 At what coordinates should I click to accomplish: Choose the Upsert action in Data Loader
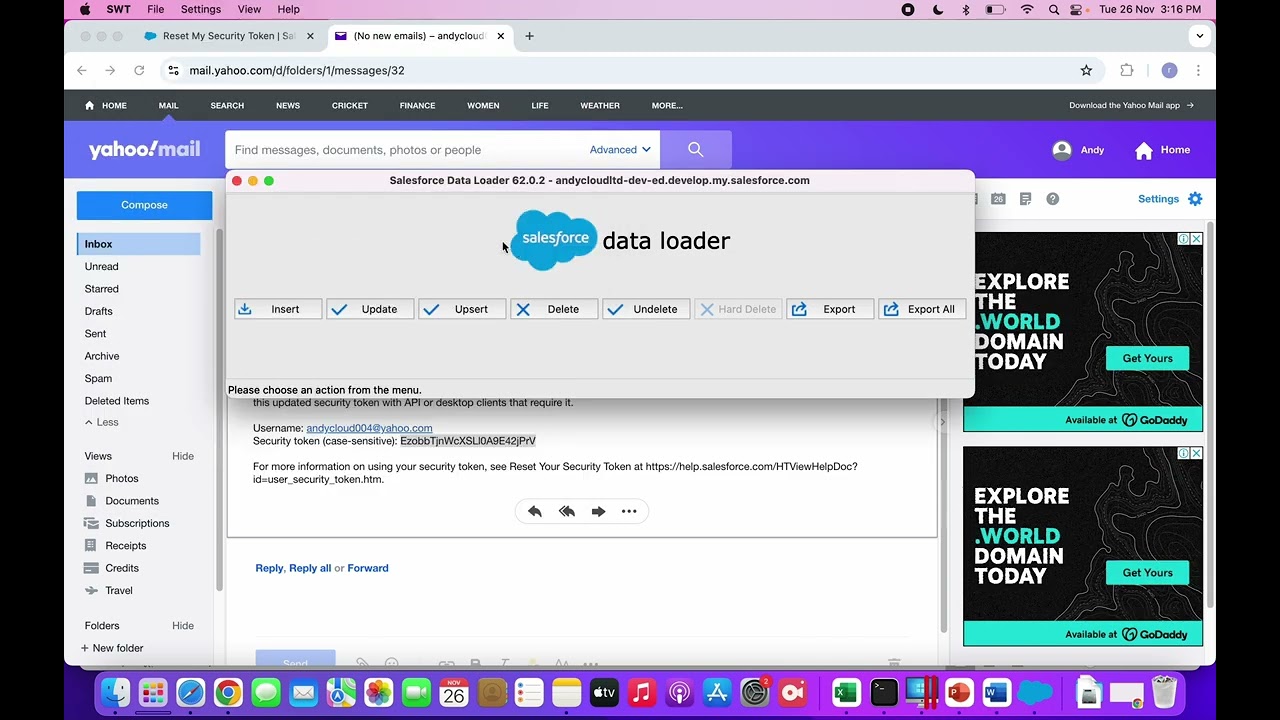(x=462, y=309)
